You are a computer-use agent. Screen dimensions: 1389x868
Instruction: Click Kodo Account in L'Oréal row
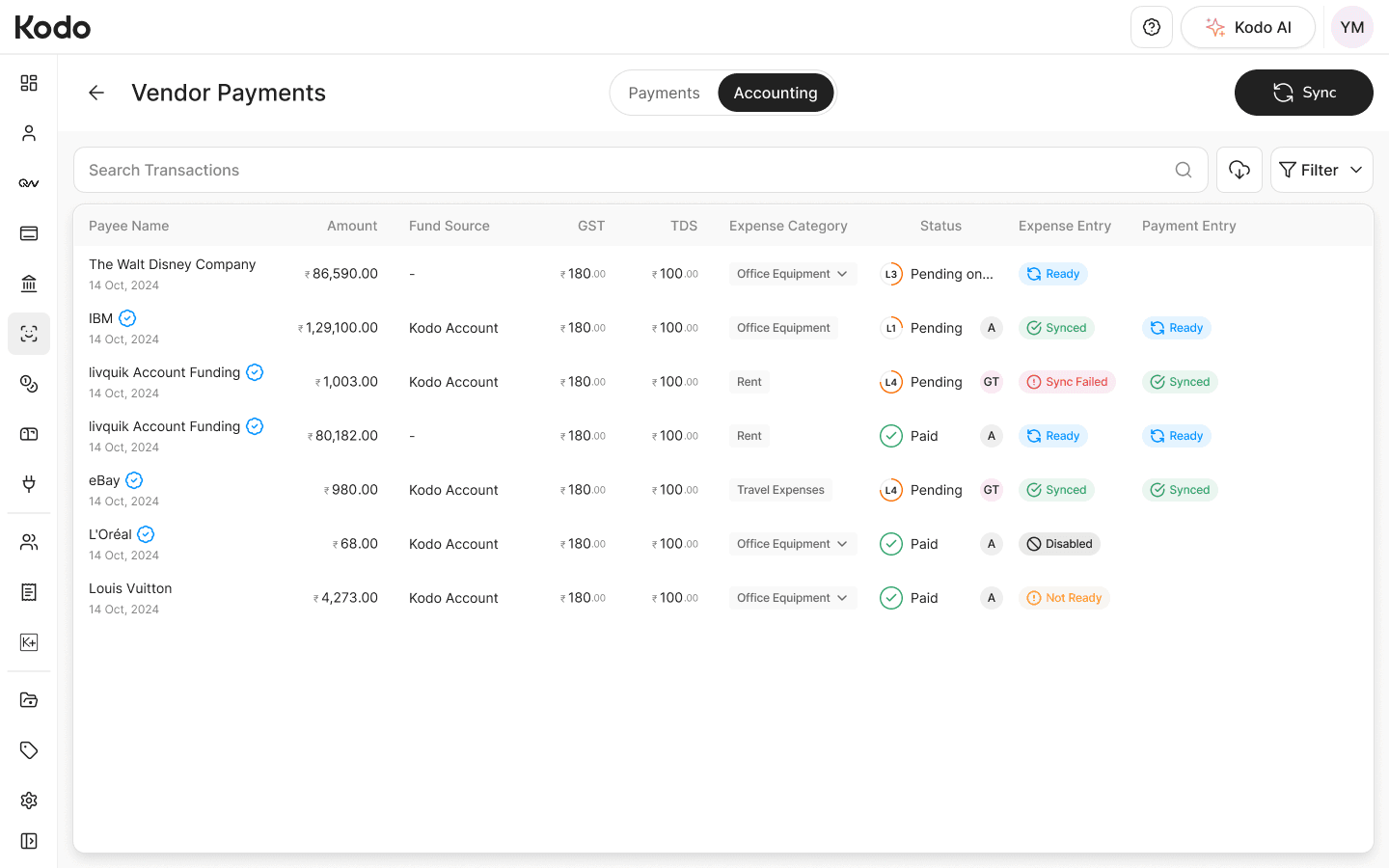[453, 544]
